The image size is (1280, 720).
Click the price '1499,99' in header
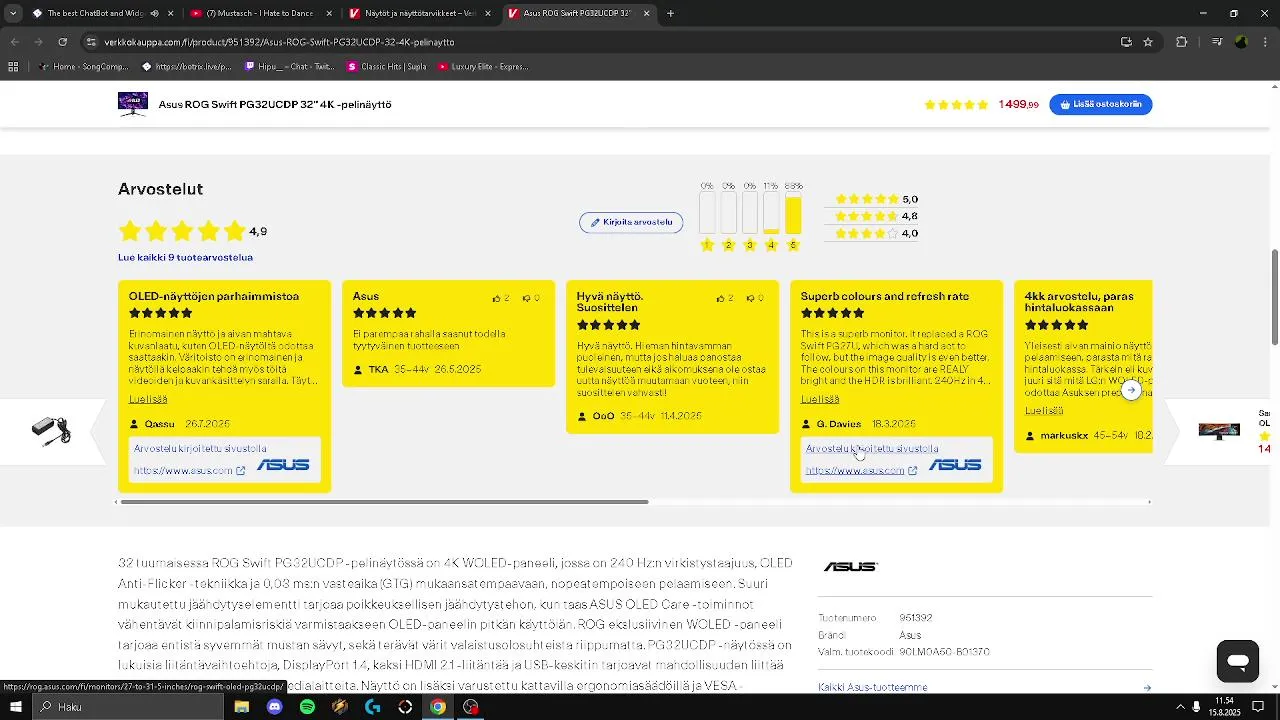[x=1018, y=104]
